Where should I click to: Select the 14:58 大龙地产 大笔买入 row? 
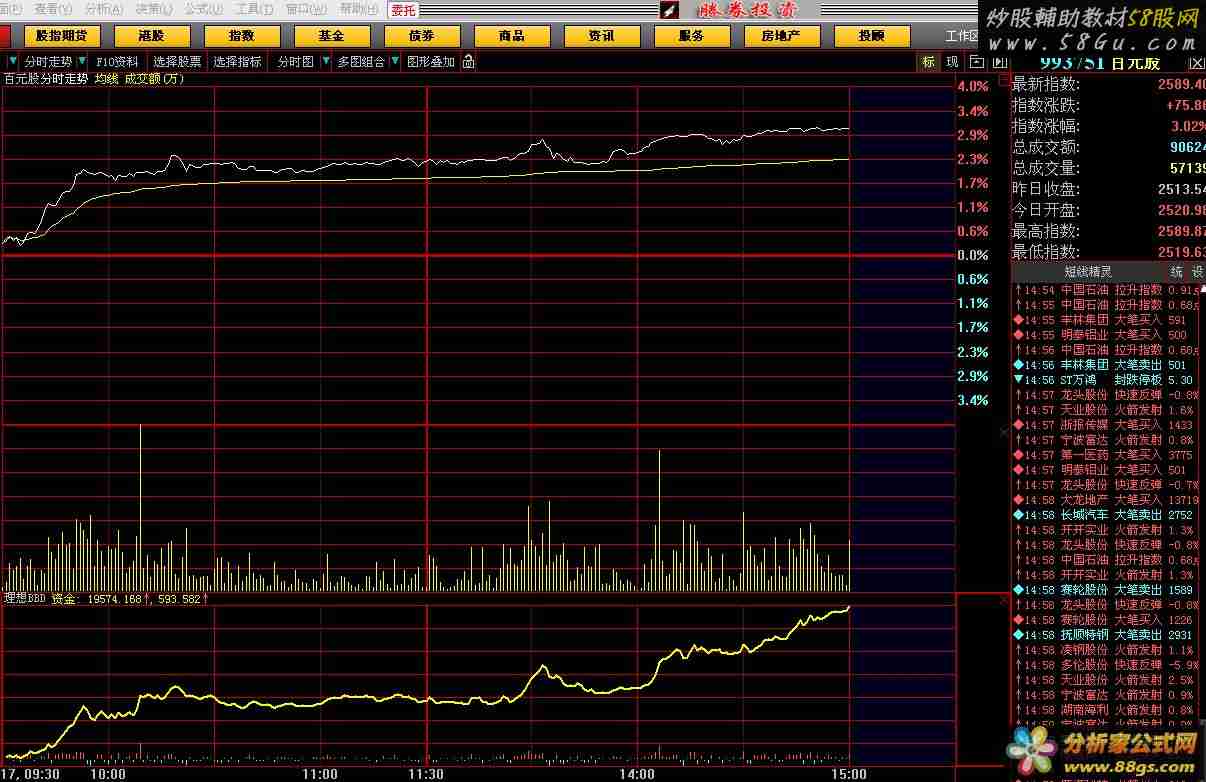pyautogui.click(x=1108, y=500)
